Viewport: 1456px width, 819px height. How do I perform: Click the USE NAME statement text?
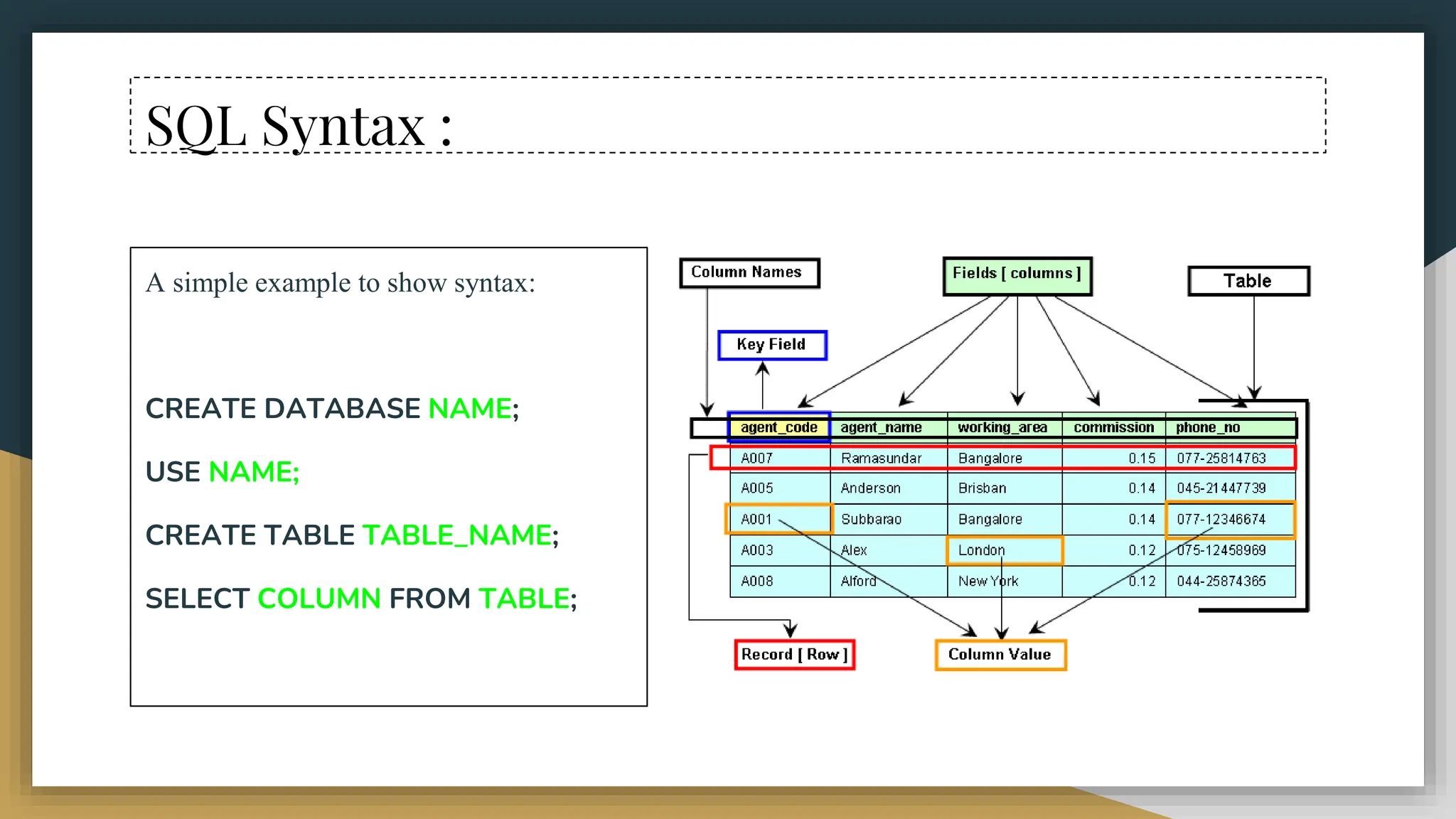pos(223,472)
